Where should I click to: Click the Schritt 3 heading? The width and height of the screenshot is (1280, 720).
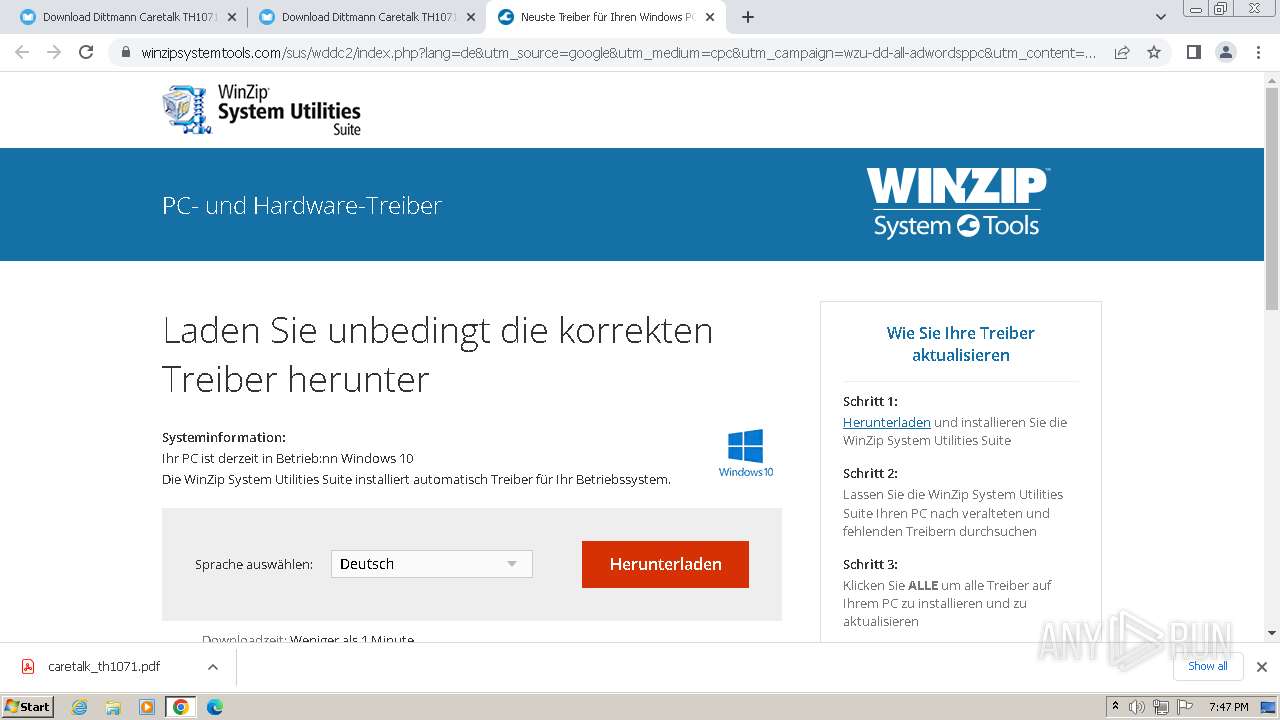coord(870,564)
